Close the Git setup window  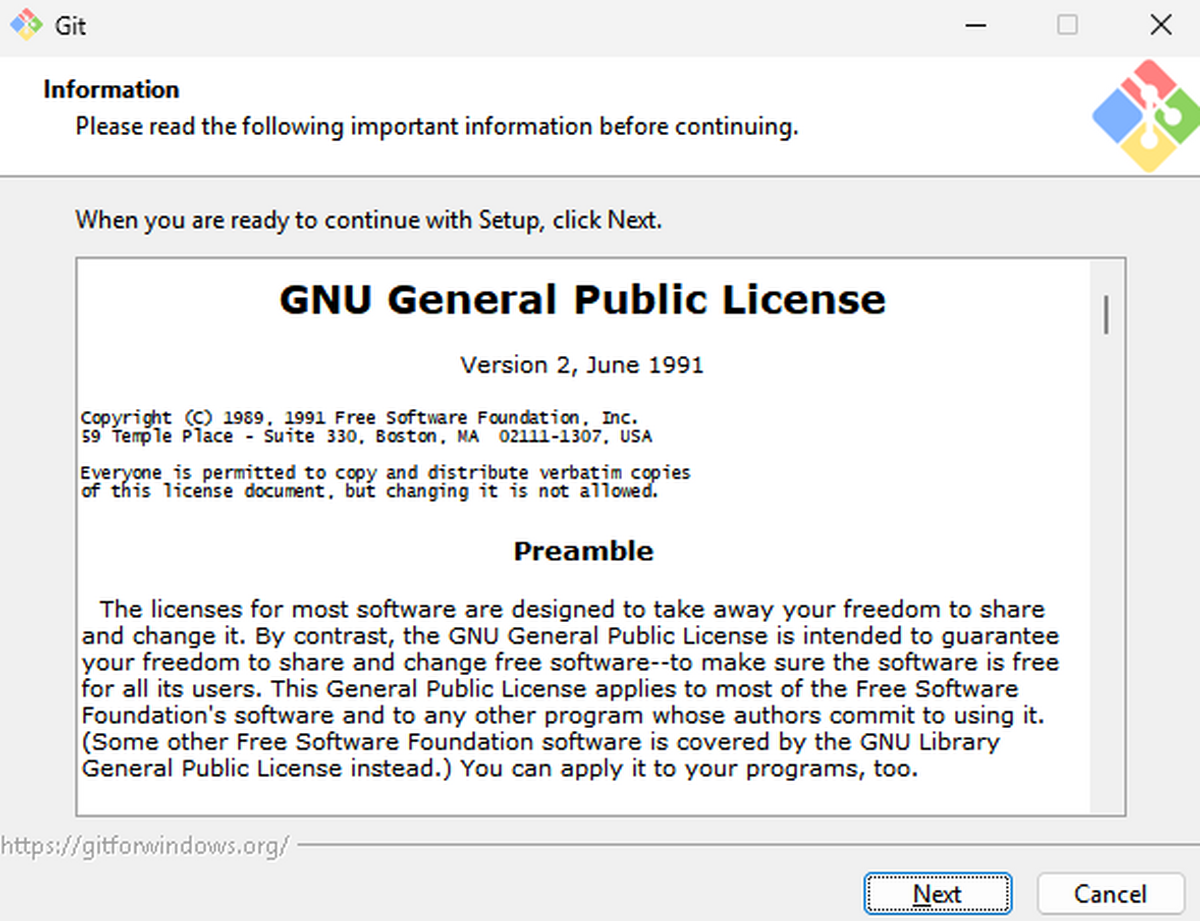(1161, 25)
